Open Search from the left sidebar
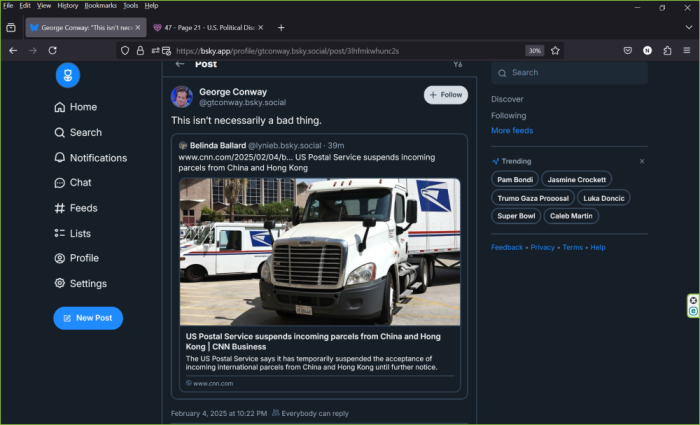 [x=78, y=133]
